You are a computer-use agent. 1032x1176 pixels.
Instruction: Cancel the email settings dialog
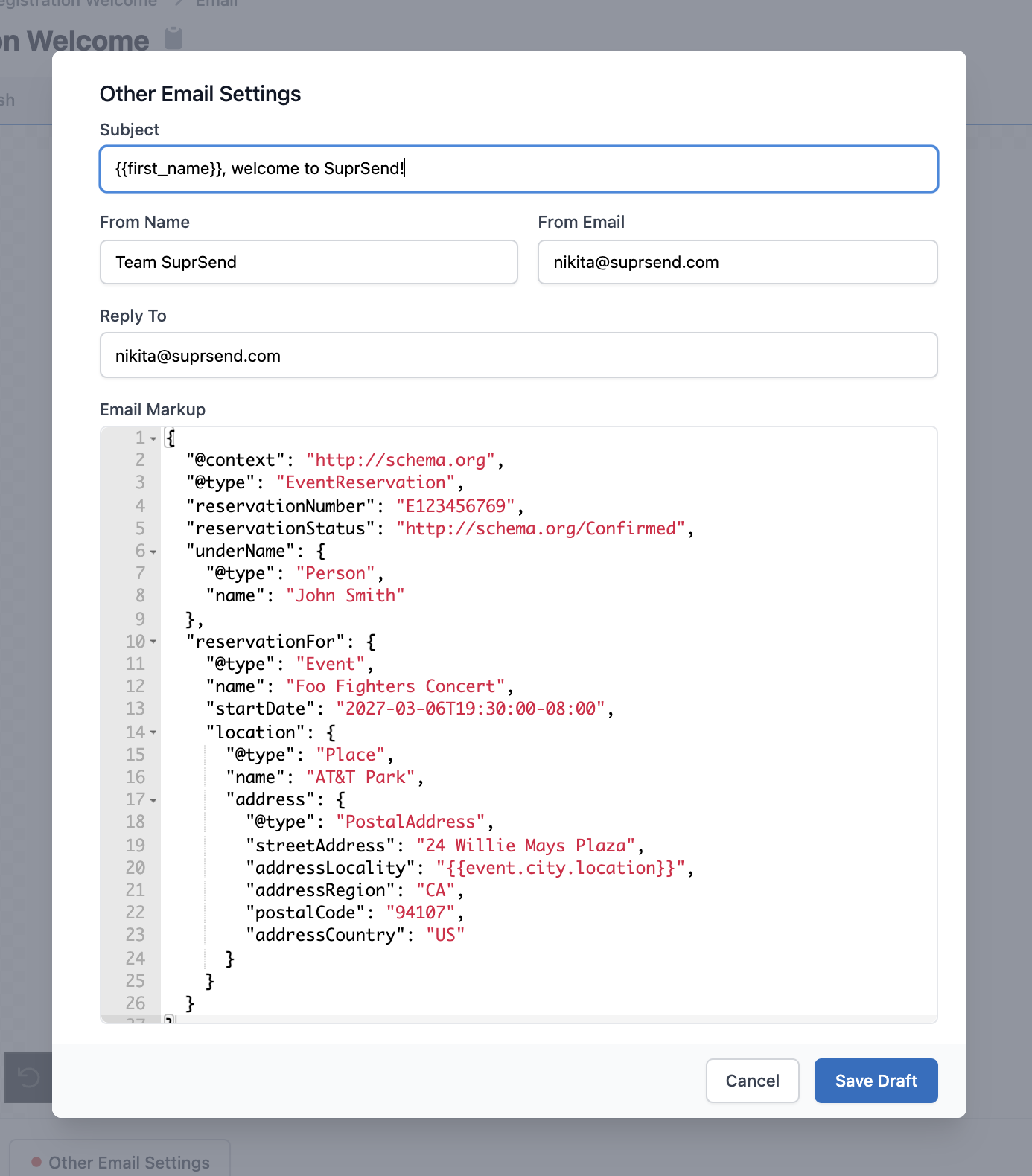[x=752, y=1081]
